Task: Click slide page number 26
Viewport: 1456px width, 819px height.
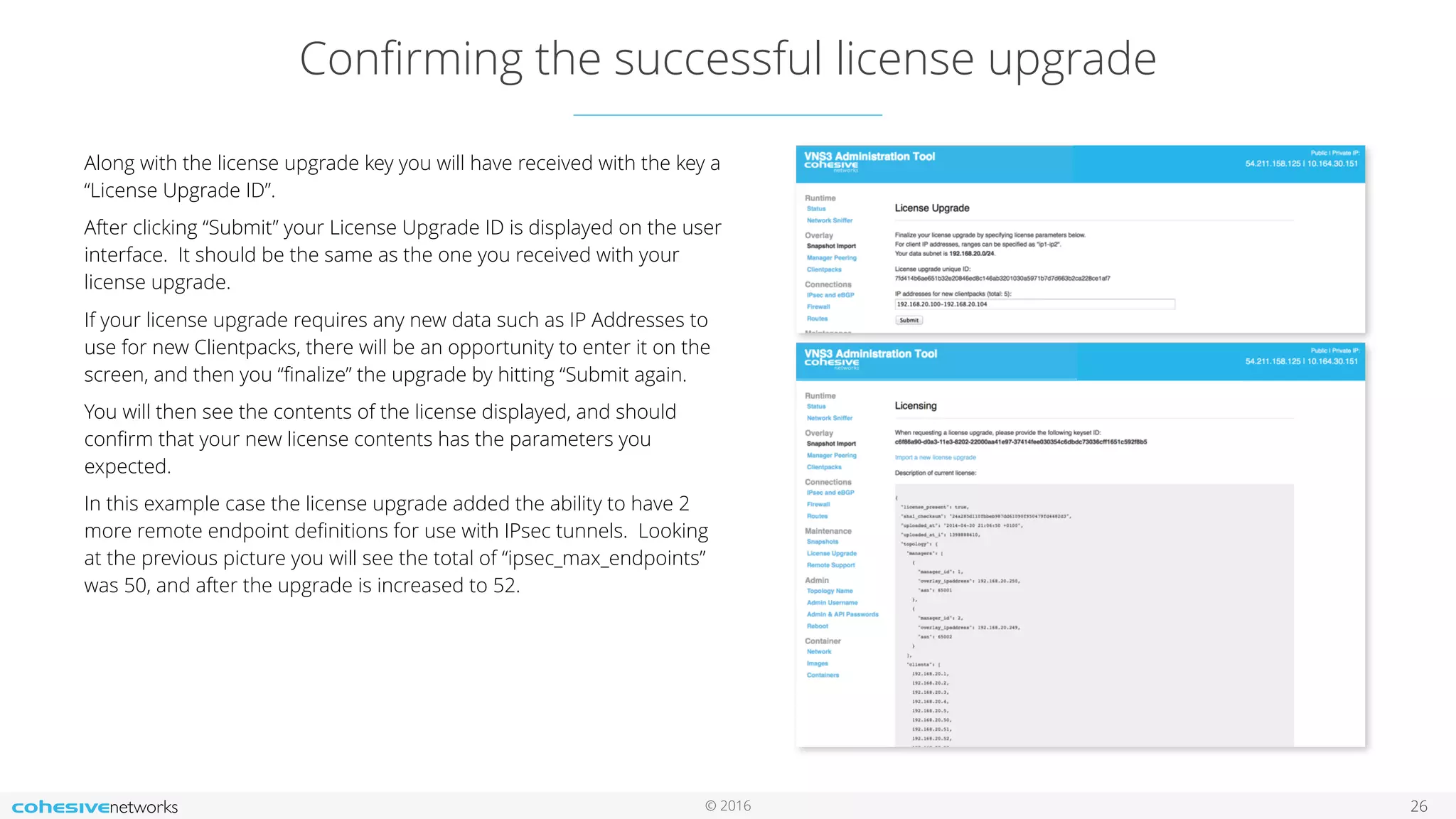Action: [1418, 806]
